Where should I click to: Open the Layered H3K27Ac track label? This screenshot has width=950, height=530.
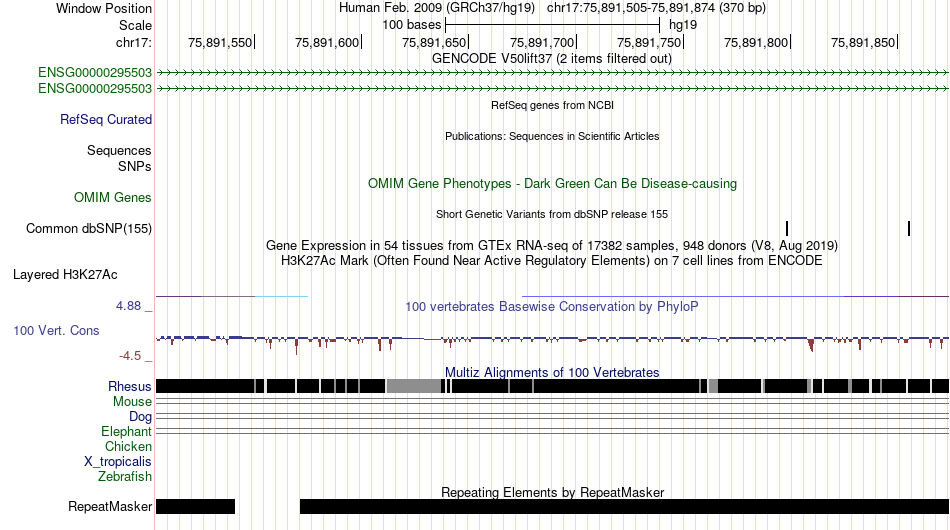click(65, 274)
